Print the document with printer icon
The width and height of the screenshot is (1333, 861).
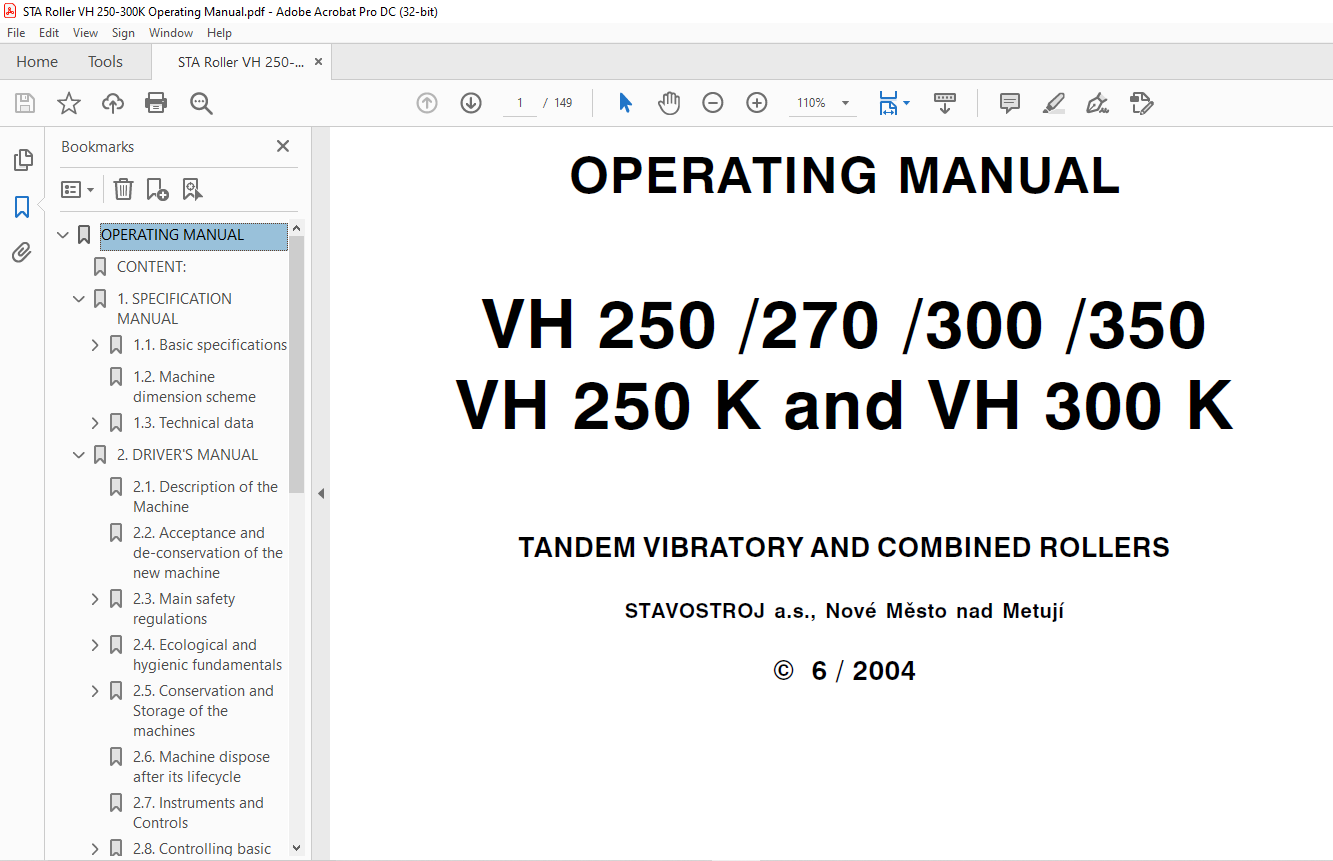[156, 103]
